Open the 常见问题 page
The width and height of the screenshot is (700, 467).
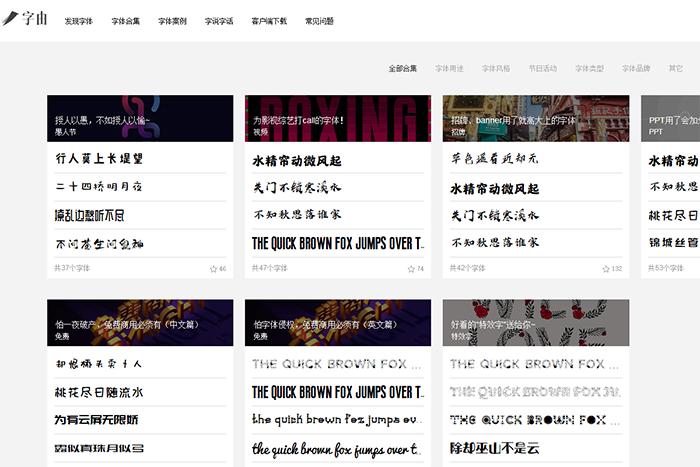click(x=319, y=21)
